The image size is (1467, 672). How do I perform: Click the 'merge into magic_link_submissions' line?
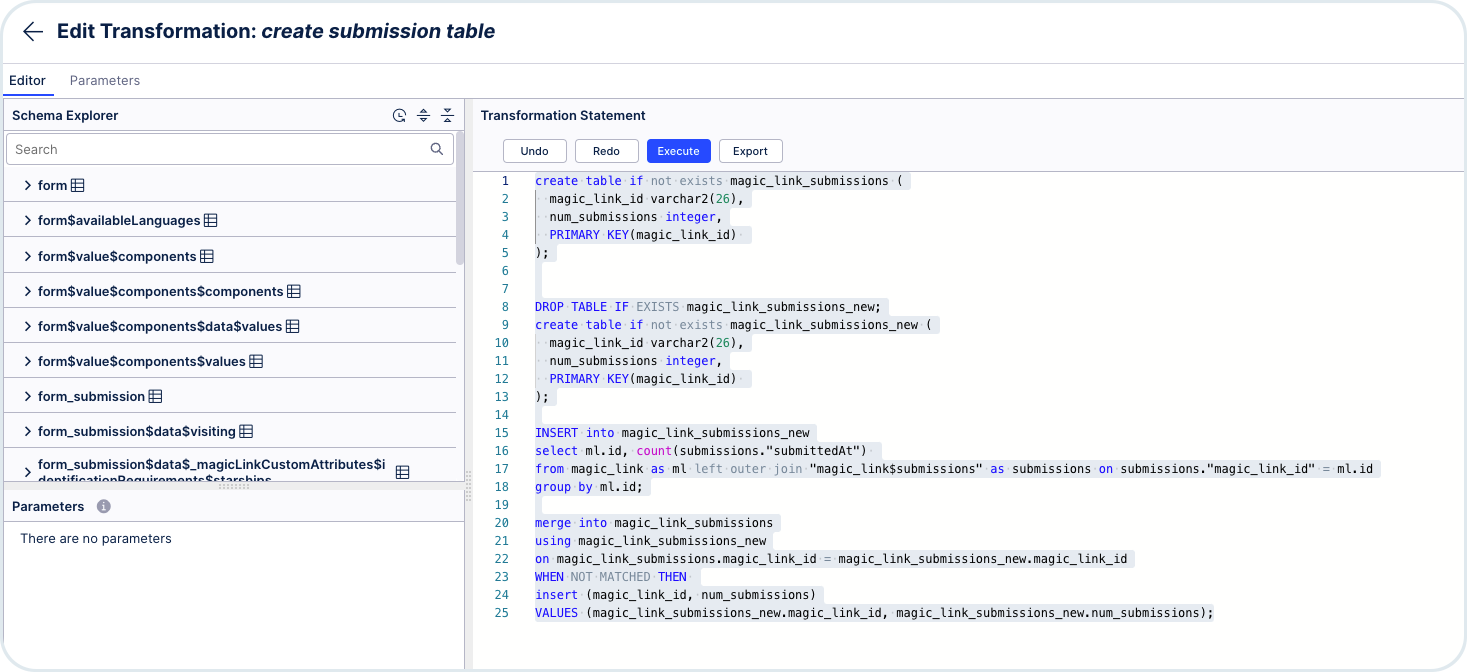point(654,523)
